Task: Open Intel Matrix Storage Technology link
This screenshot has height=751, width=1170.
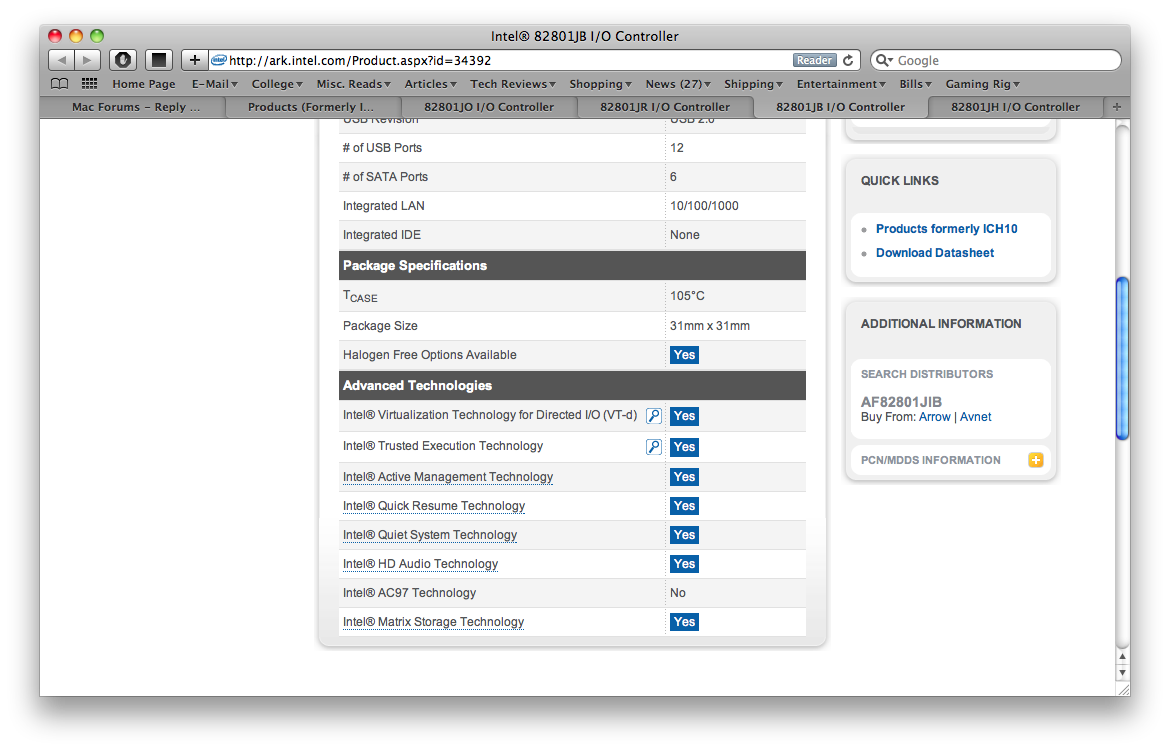Action: [434, 622]
